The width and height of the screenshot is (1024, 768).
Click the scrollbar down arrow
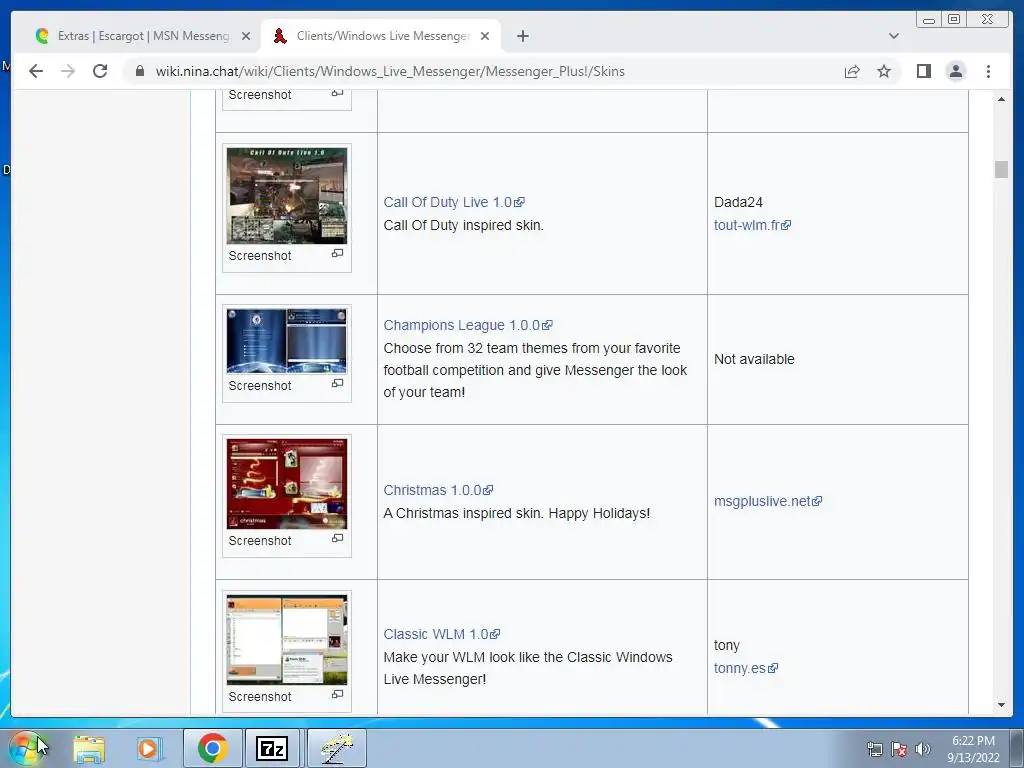[1001, 705]
